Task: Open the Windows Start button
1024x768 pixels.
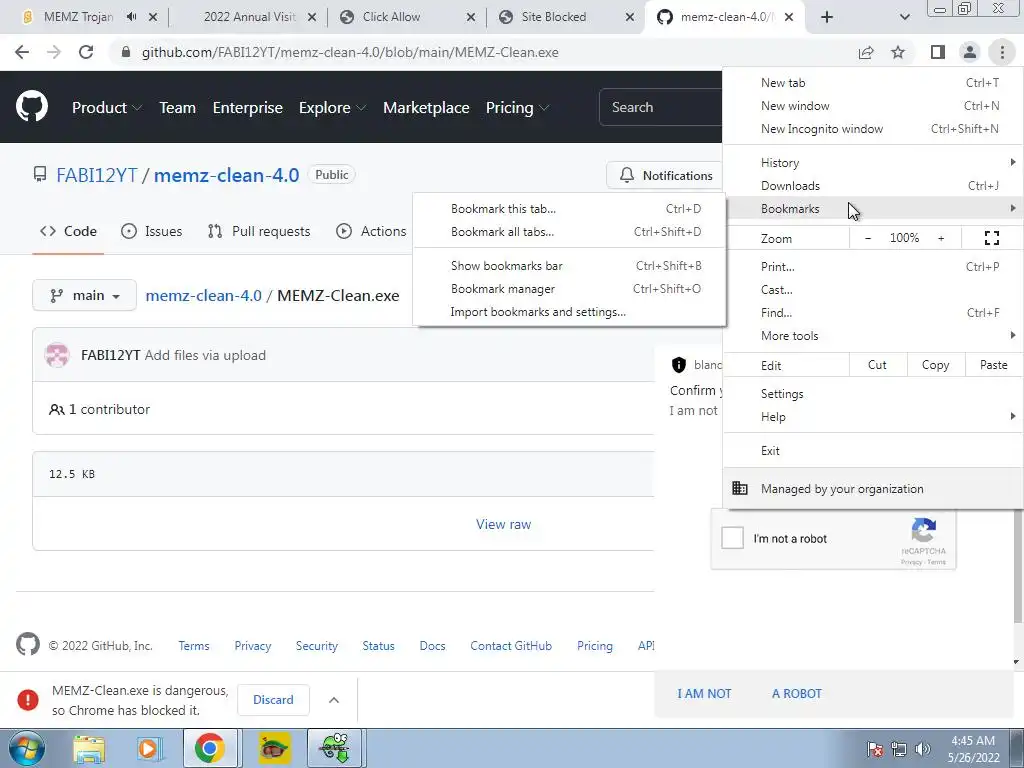Action: pos(26,748)
